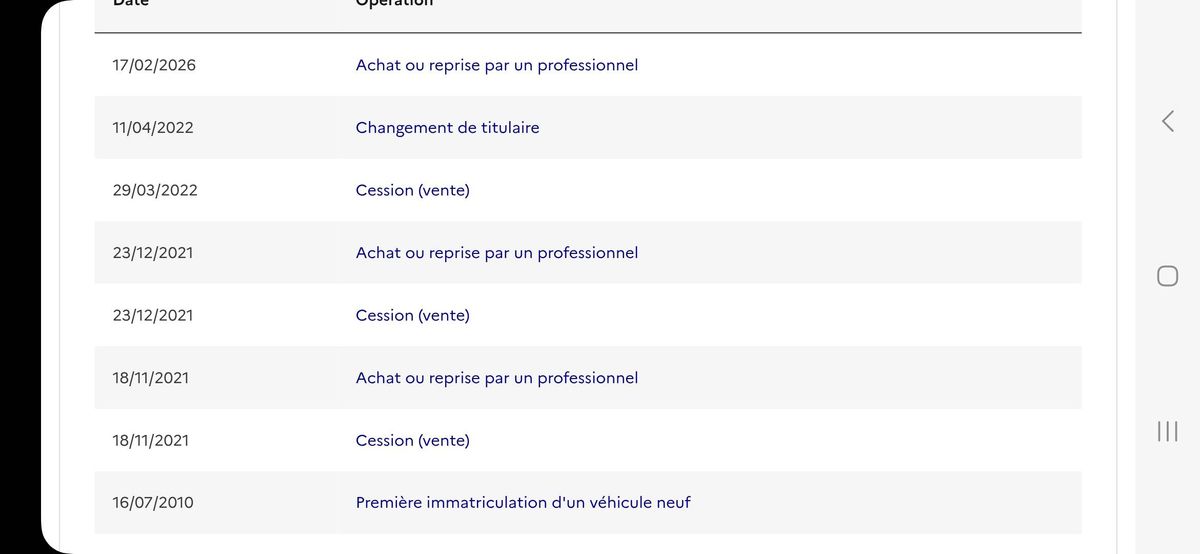
Task: Click the date 11/04/2022 cell
Action: tap(153, 128)
